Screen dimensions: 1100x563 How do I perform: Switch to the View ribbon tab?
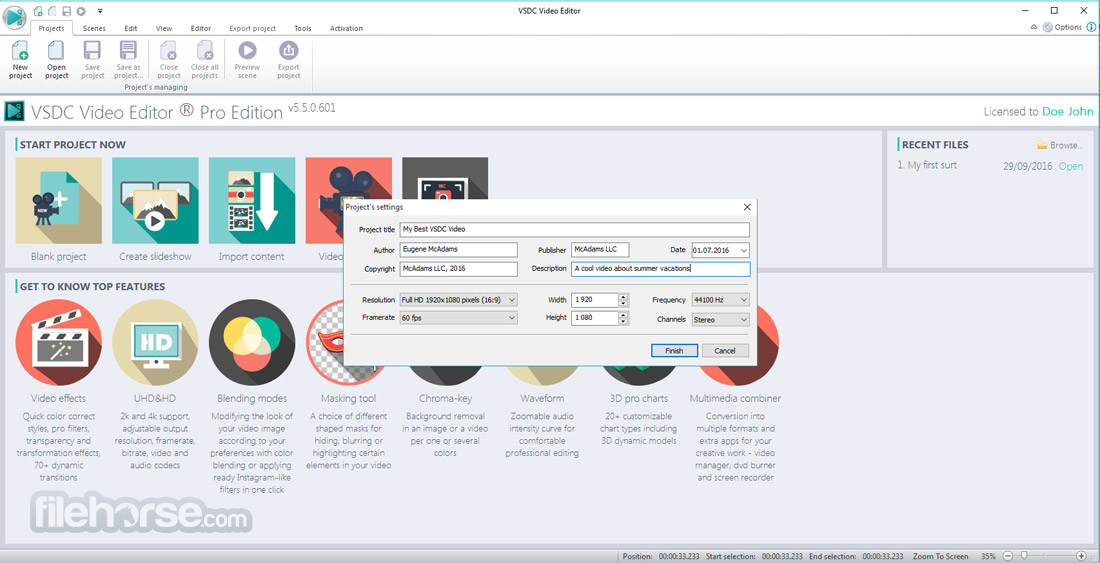tap(164, 29)
